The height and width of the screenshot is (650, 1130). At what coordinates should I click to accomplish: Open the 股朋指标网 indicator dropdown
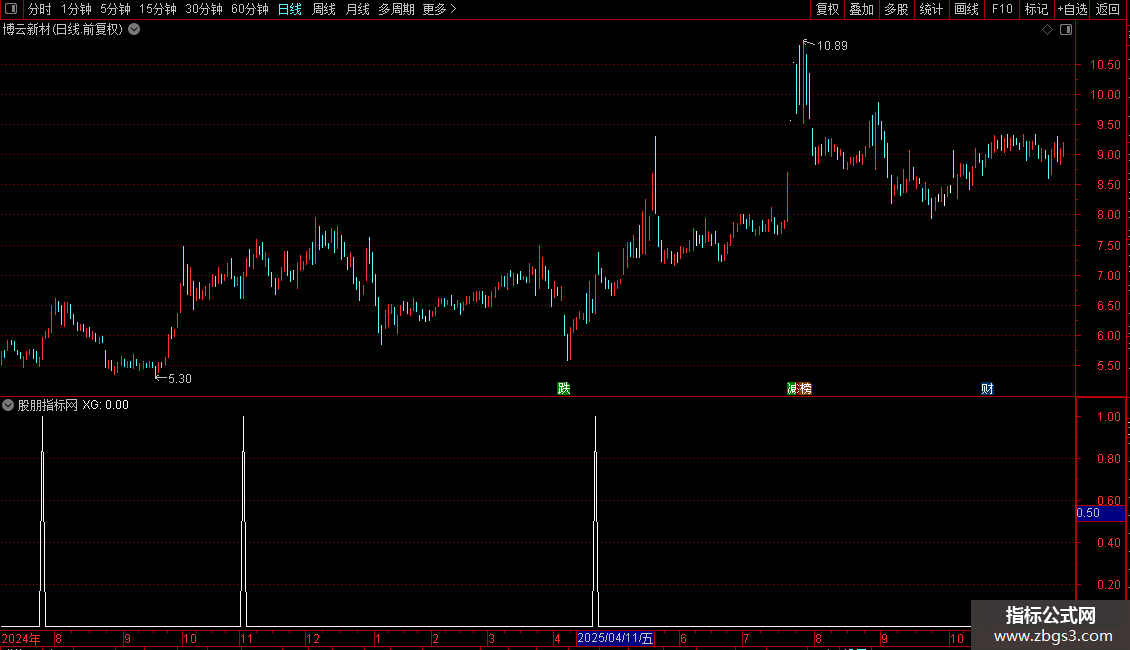click(x=8, y=405)
